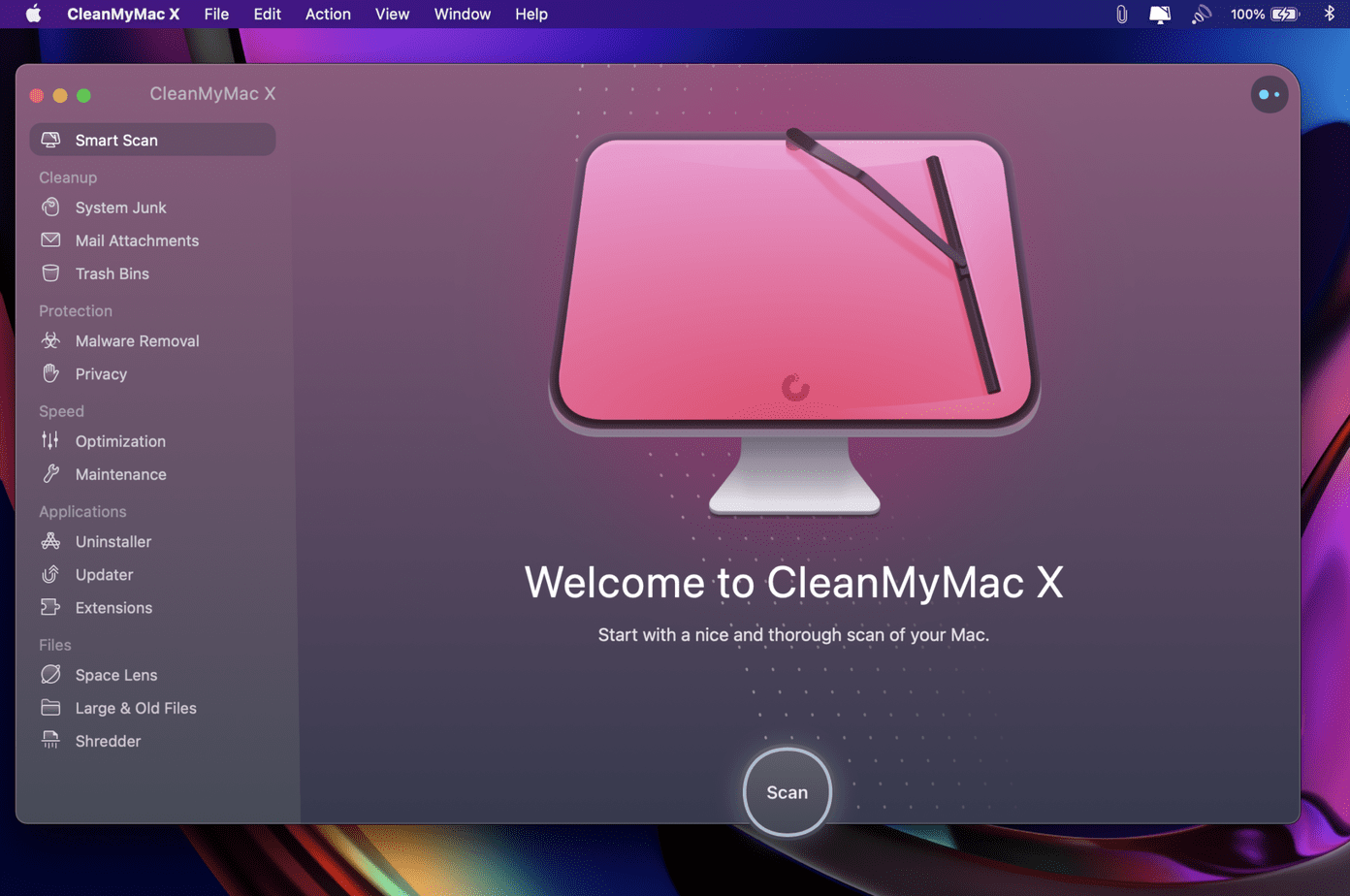Click the Shredder icon
Image resolution: width=1350 pixels, height=896 pixels.
[50, 741]
